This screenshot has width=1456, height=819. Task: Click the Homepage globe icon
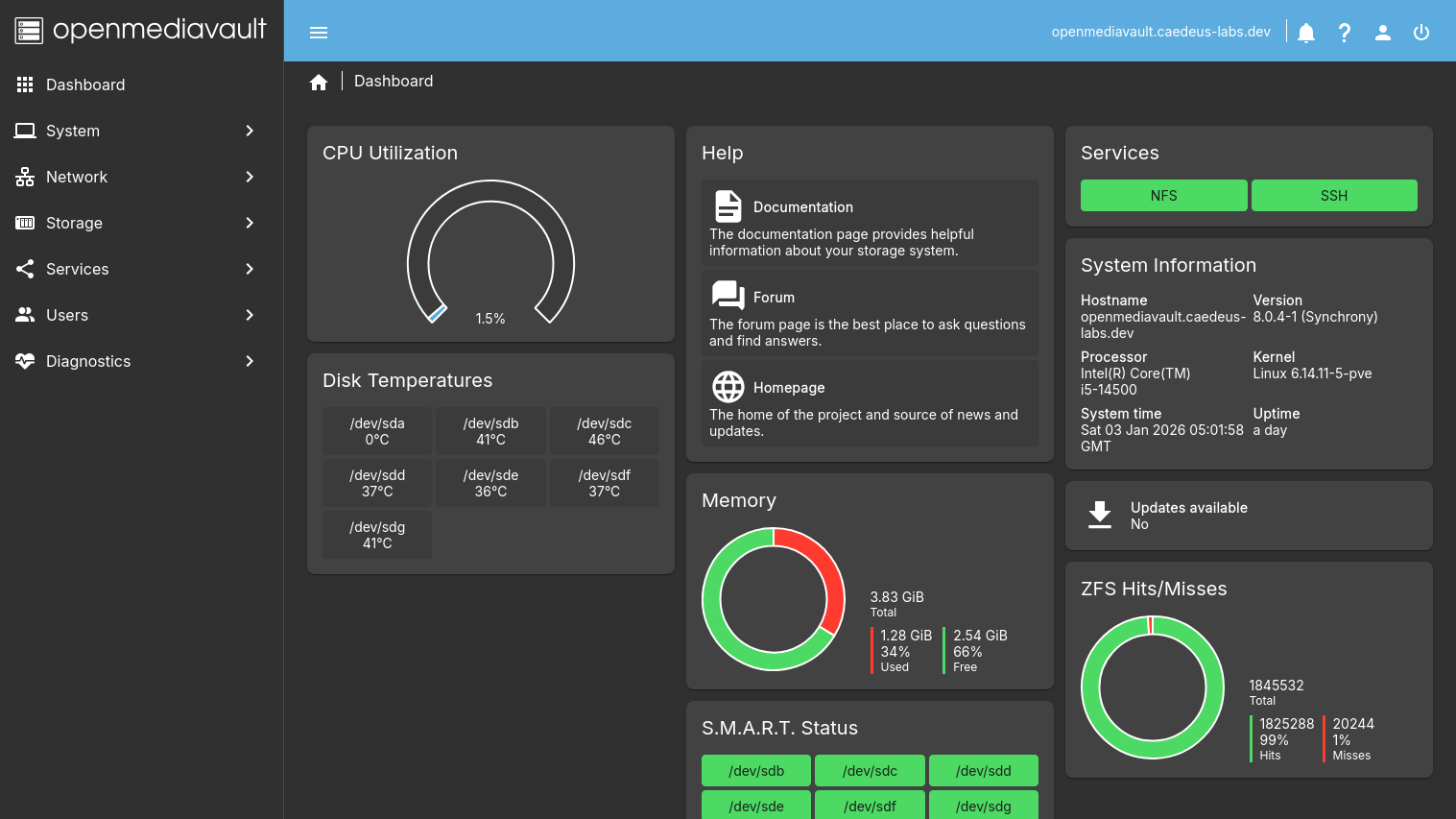728,387
